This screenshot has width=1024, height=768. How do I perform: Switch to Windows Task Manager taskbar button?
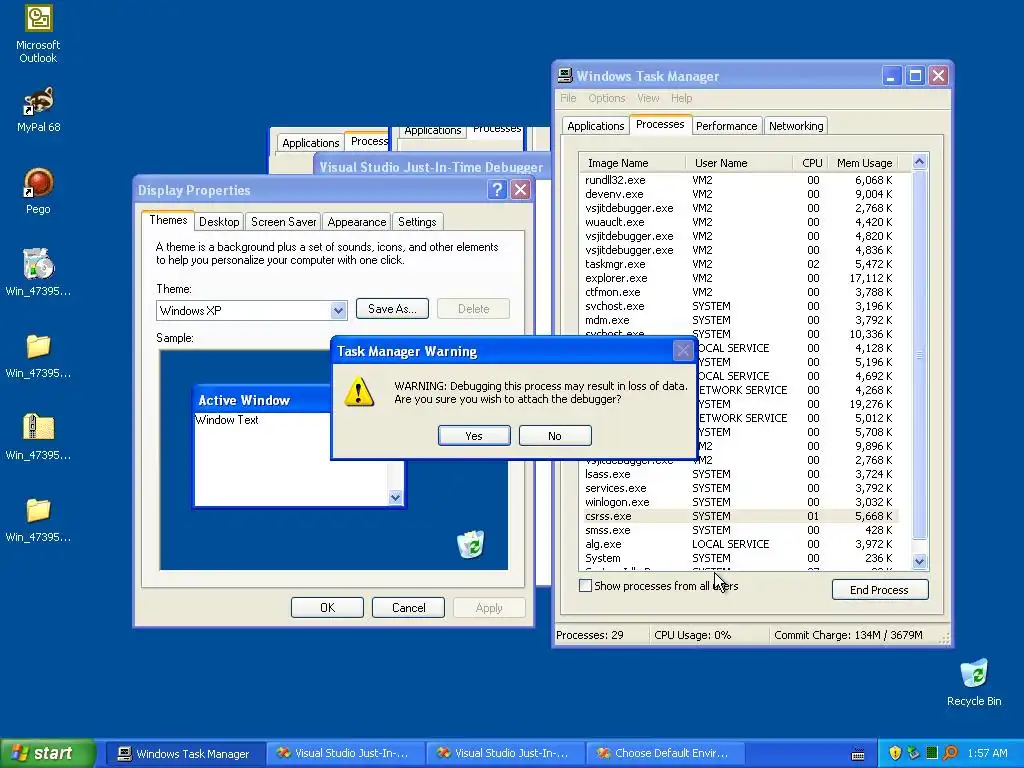point(185,754)
